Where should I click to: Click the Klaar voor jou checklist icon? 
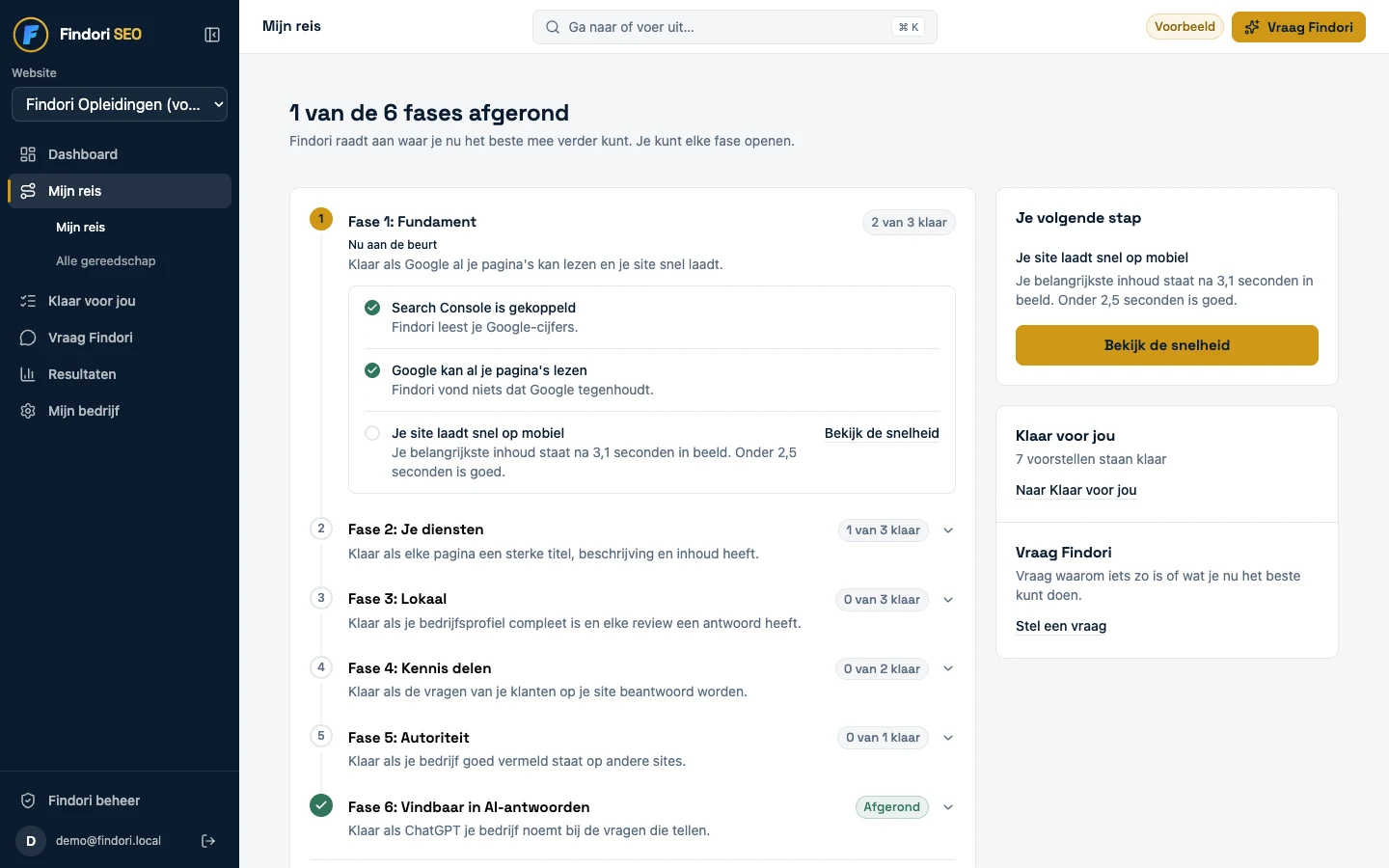pos(28,301)
